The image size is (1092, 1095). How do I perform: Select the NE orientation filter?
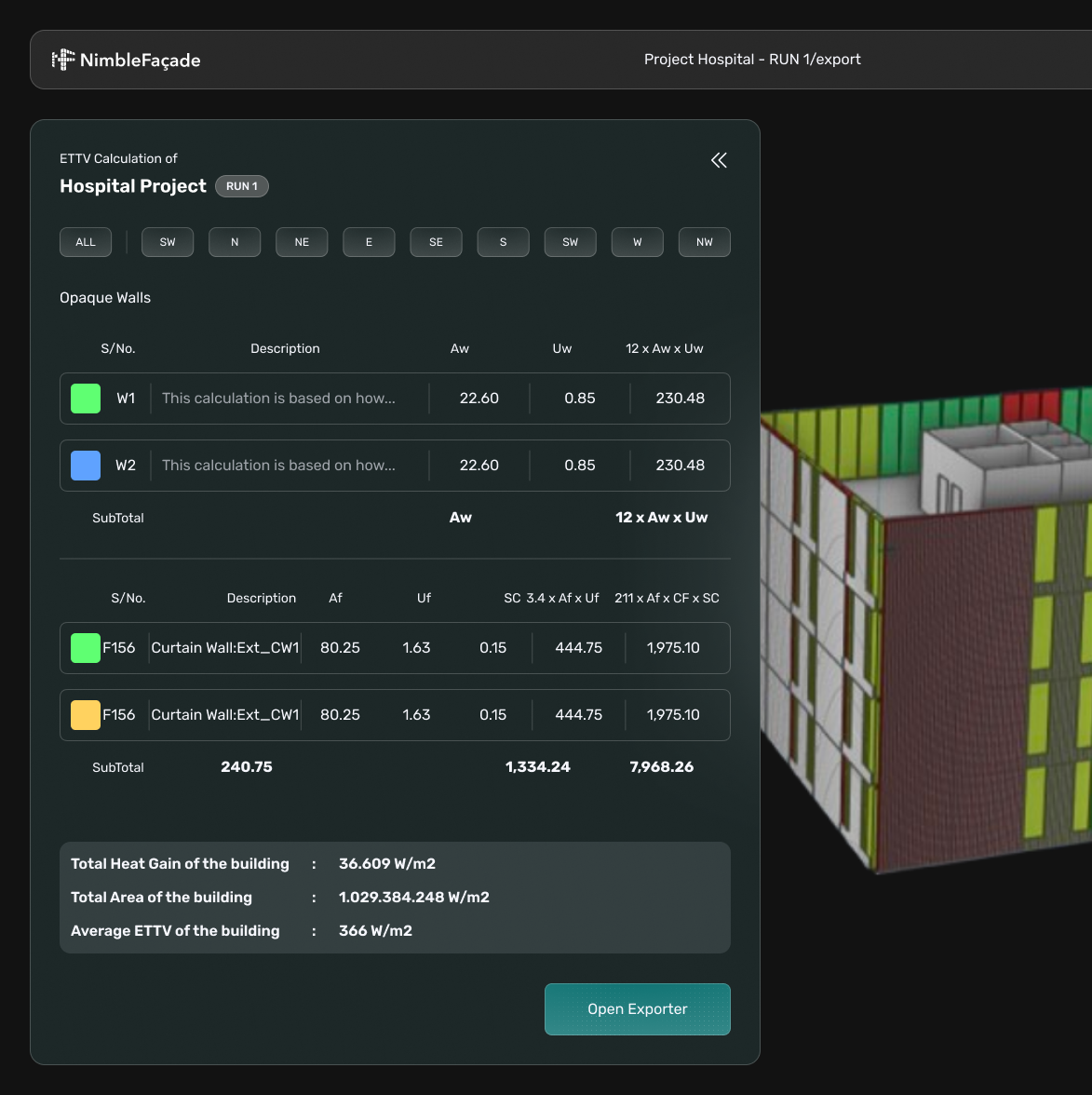coord(302,242)
